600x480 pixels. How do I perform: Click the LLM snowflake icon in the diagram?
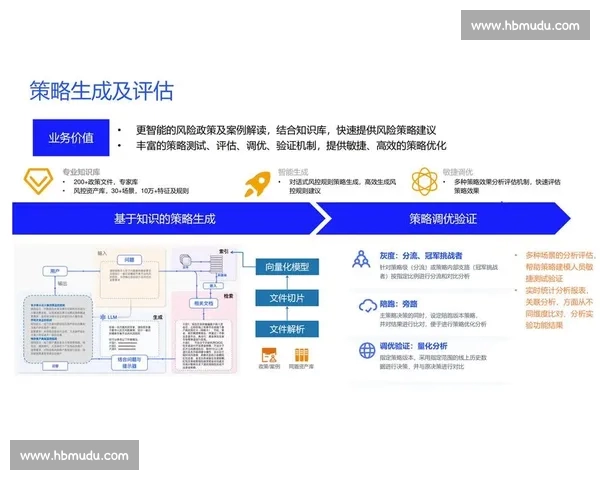[103, 317]
